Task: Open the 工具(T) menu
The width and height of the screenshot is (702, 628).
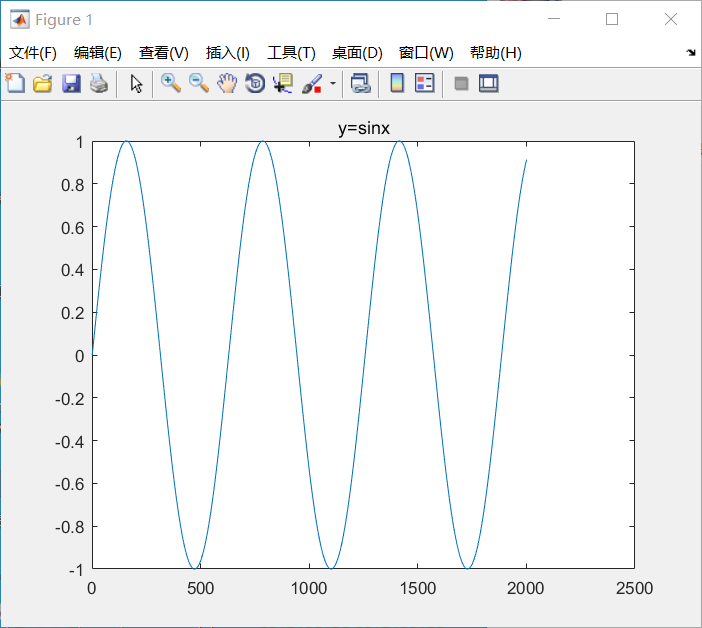Action: coord(291,53)
